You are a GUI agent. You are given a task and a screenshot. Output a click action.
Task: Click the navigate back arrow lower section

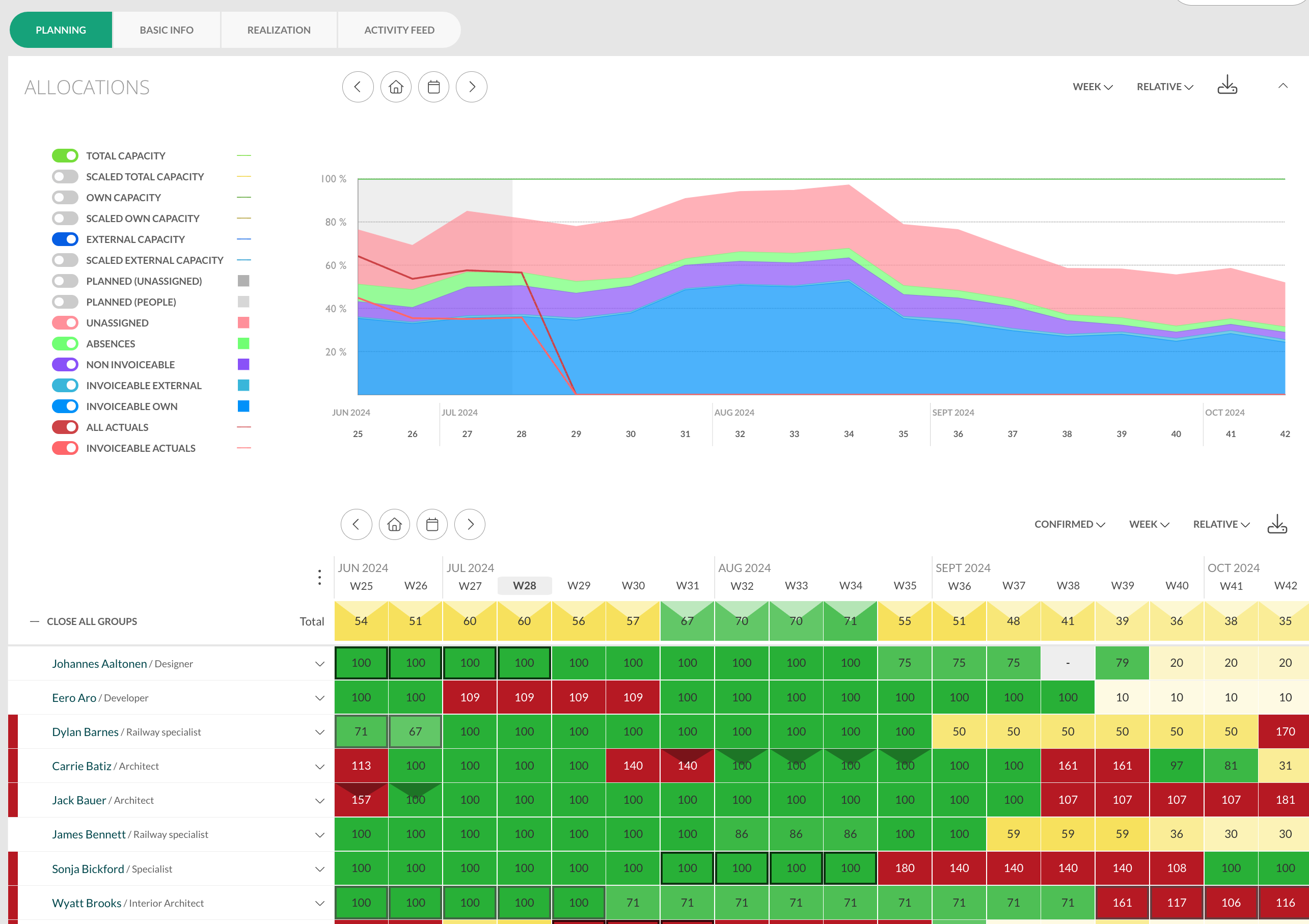point(356,525)
